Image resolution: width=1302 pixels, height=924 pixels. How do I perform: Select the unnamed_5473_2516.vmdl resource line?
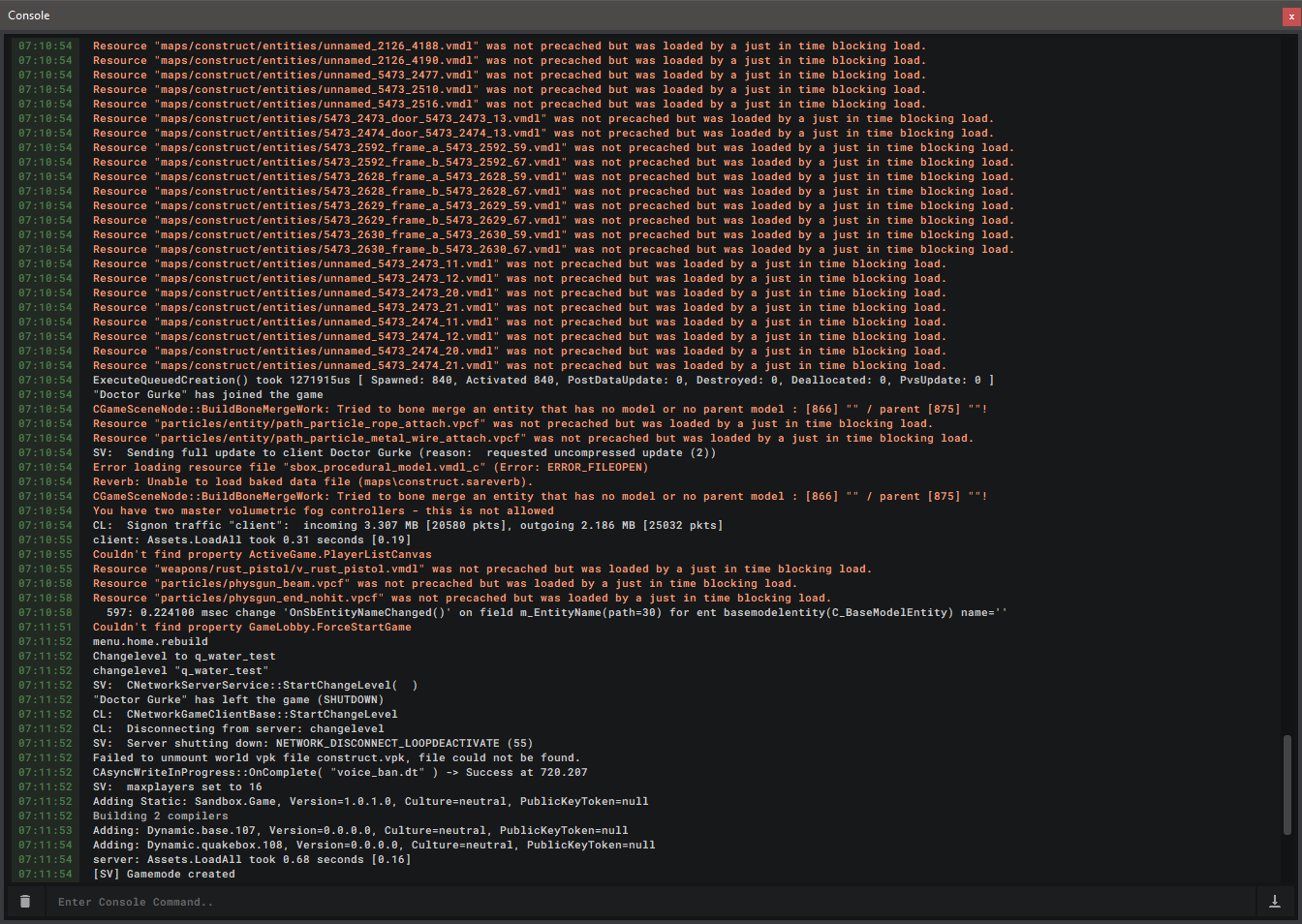tap(510, 104)
